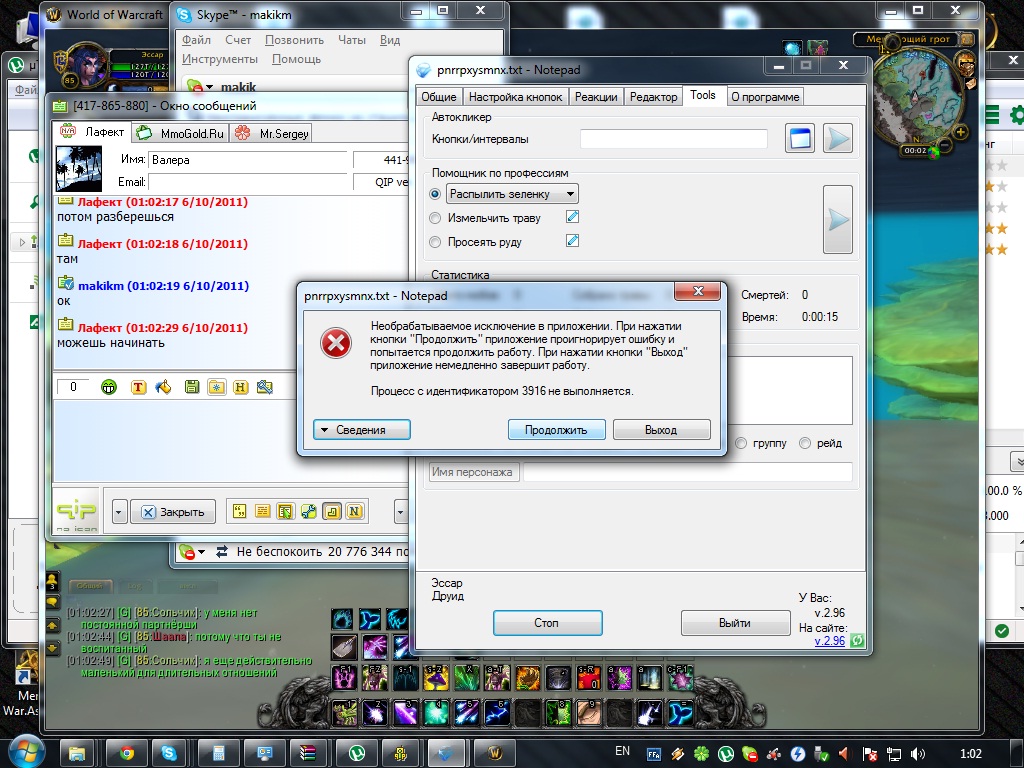Click the Имя field containing Валера
1024x768 pixels.
click(248, 160)
